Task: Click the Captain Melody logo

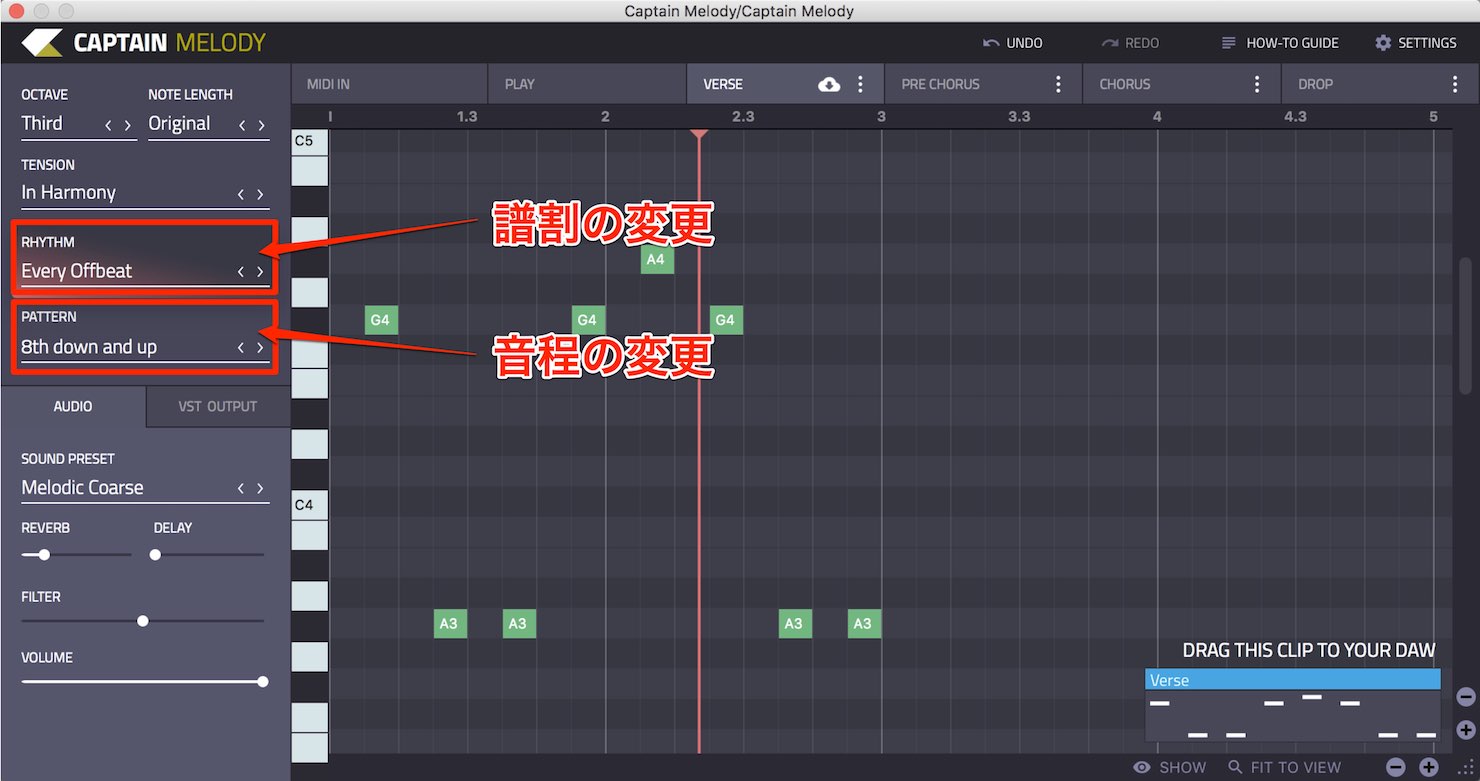Action: [144, 43]
